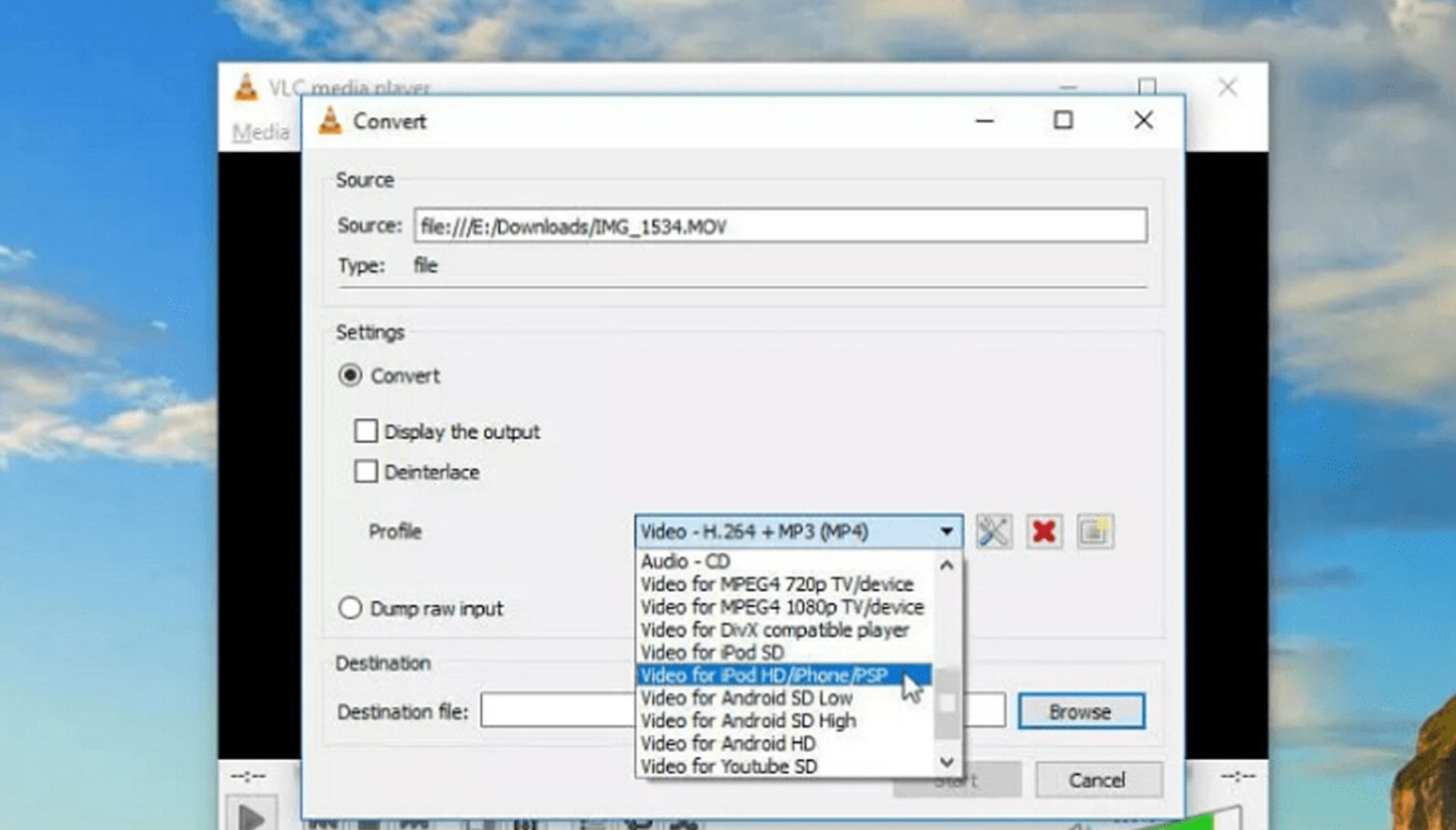This screenshot has height=830, width=1456.
Task: Minimize the Convert dialog
Action: click(x=985, y=120)
